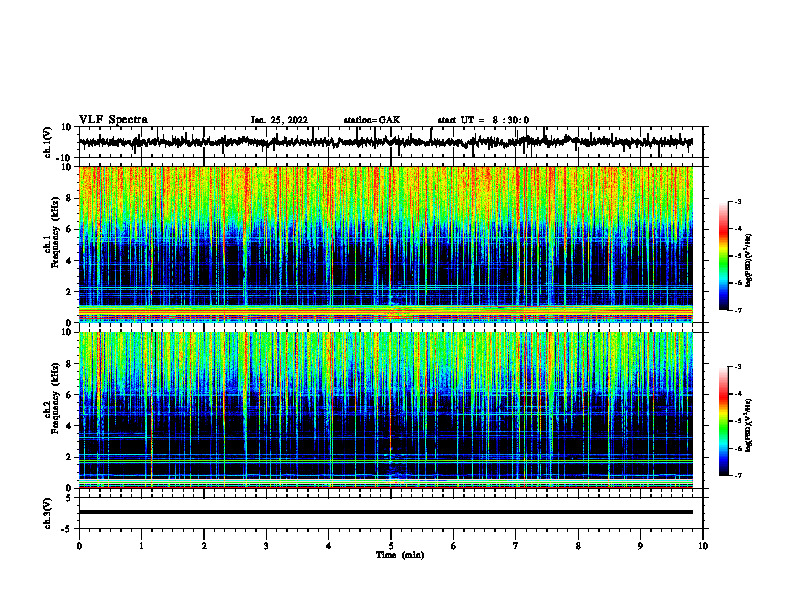Click the ch.3(V) axis label
This screenshot has height=612, width=792.
coord(47,513)
